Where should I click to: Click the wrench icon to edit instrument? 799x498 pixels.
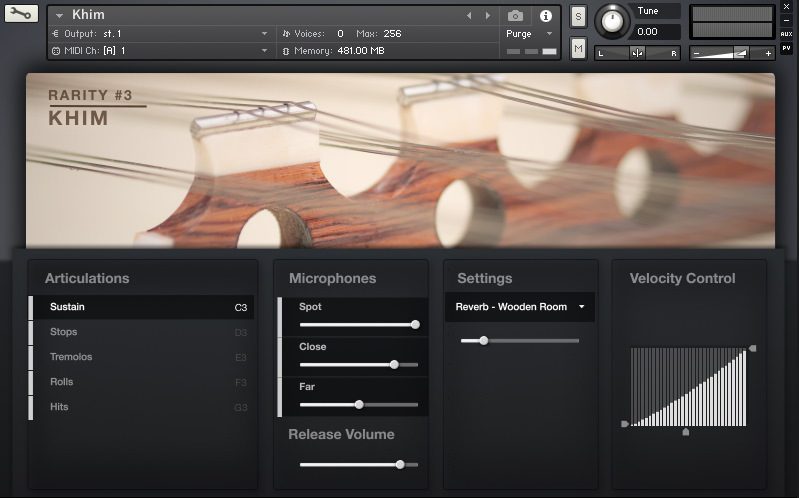coord(21,14)
